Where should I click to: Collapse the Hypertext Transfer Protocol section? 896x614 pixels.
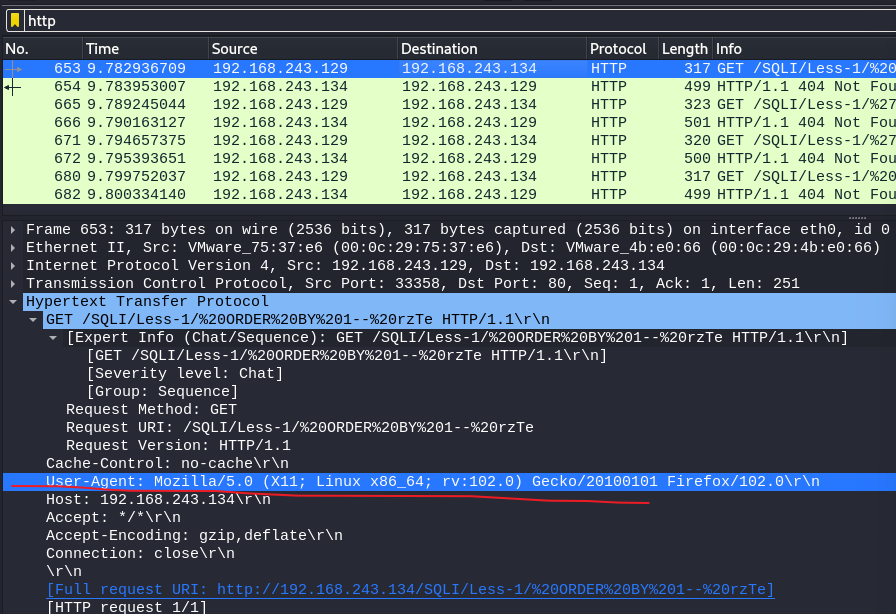coord(13,301)
